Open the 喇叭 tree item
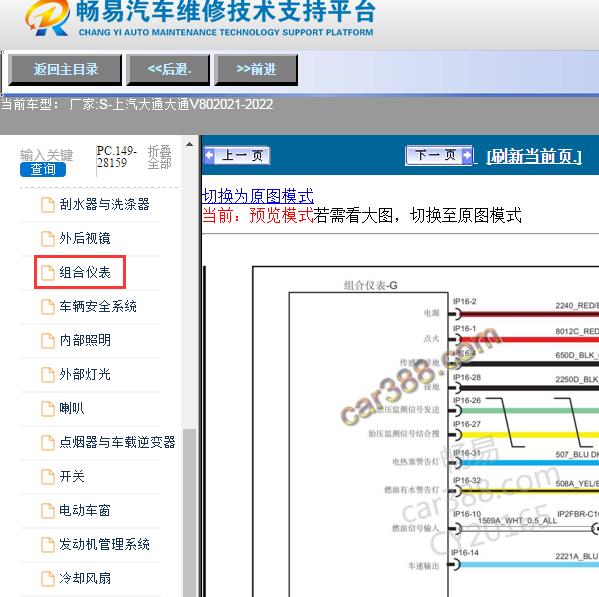The width and height of the screenshot is (599, 597). pyautogui.click(x=72, y=408)
